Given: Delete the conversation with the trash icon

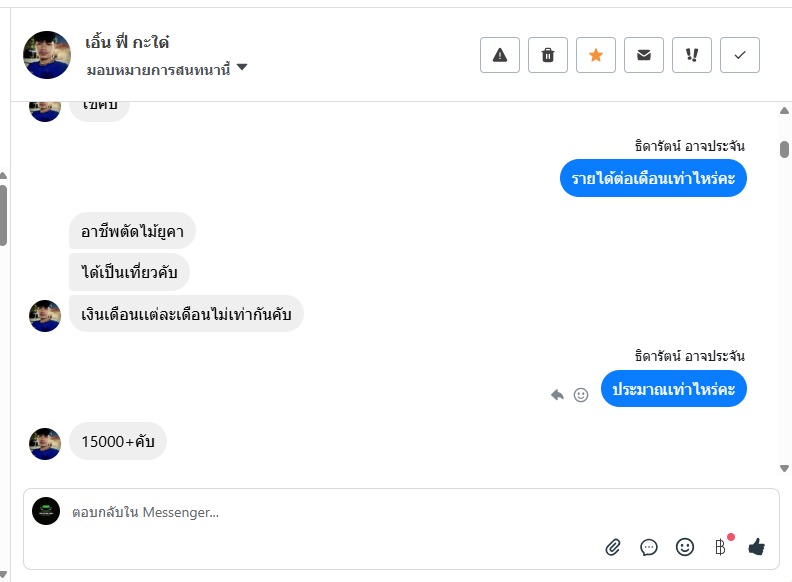Looking at the screenshot, I should point(548,55).
